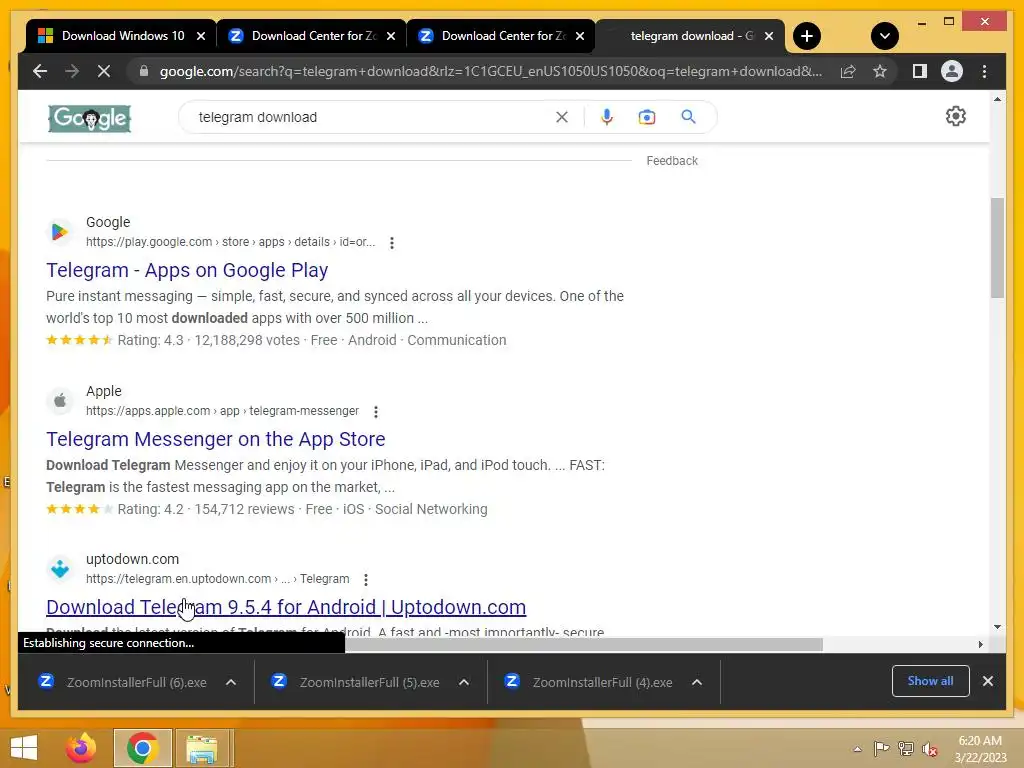The height and width of the screenshot is (768, 1024).
Task: Open the Action Center flag icon
Action: (881, 749)
